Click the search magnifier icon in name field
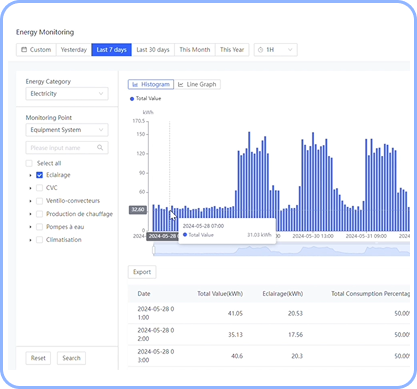This screenshot has width=417, height=389. [x=100, y=148]
